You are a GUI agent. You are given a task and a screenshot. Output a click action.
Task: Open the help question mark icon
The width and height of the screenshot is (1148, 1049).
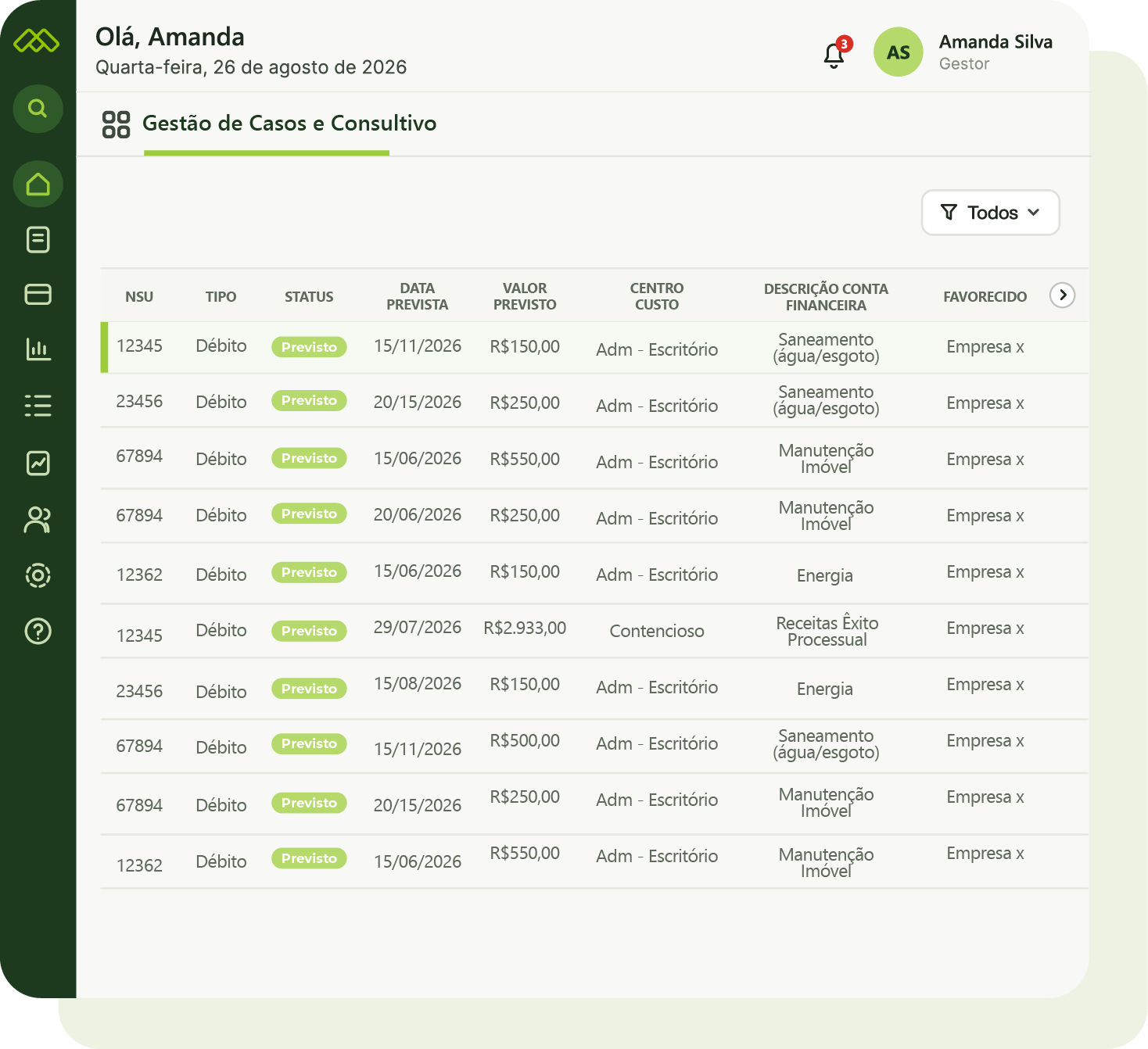click(x=38, y=631)
